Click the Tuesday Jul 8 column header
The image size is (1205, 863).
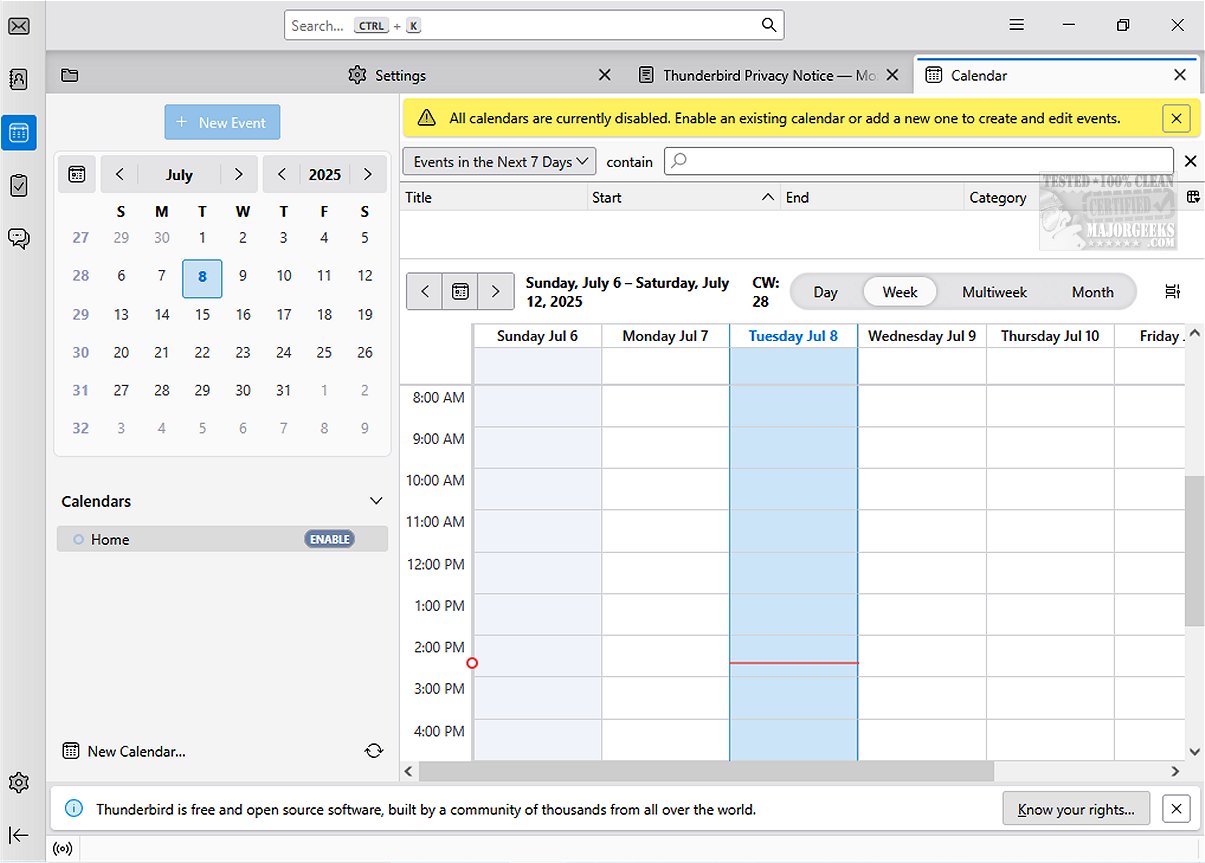click(x=794, y=336)
